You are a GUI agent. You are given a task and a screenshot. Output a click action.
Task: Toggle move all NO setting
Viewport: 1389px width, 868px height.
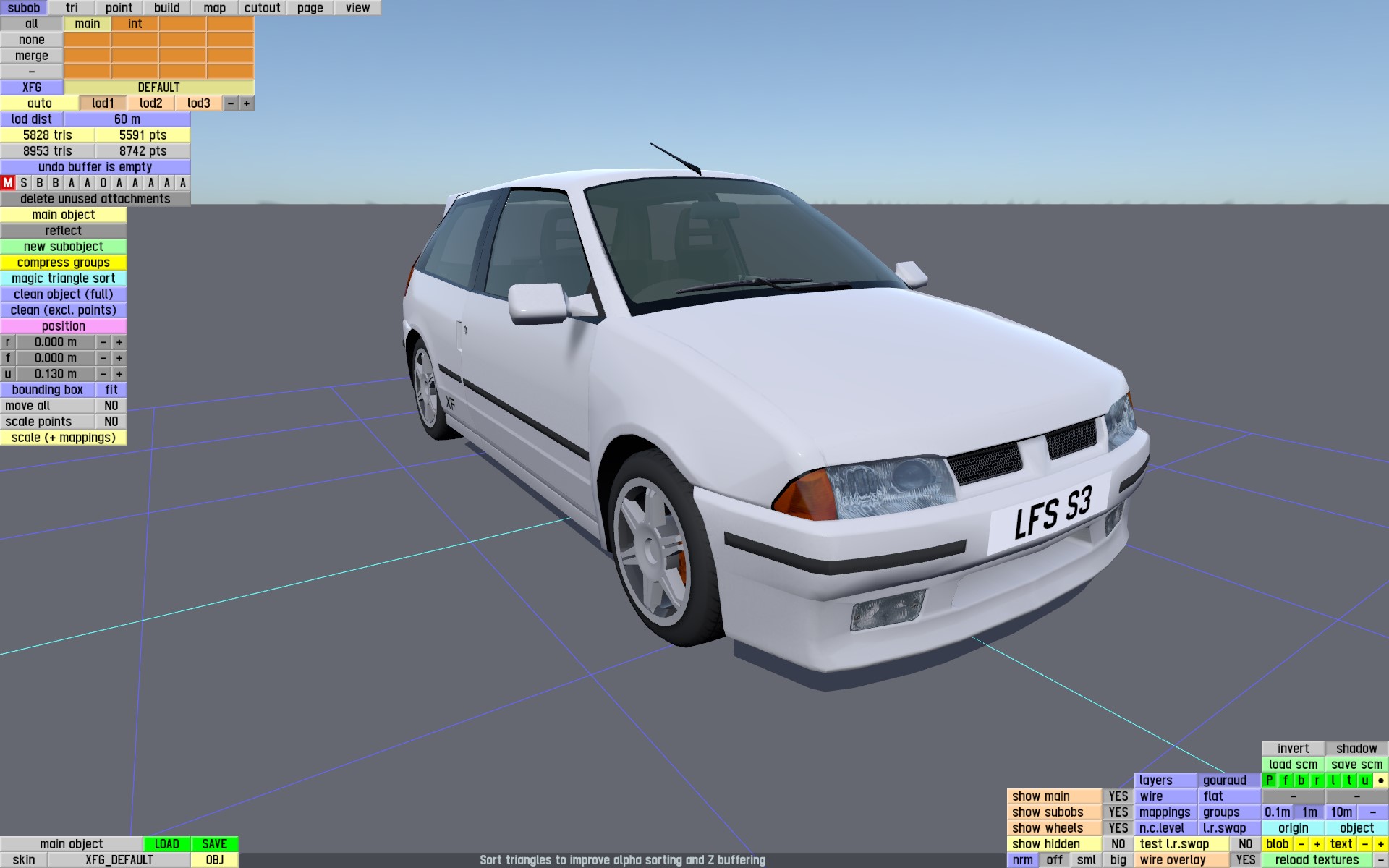tap(111, 406)
